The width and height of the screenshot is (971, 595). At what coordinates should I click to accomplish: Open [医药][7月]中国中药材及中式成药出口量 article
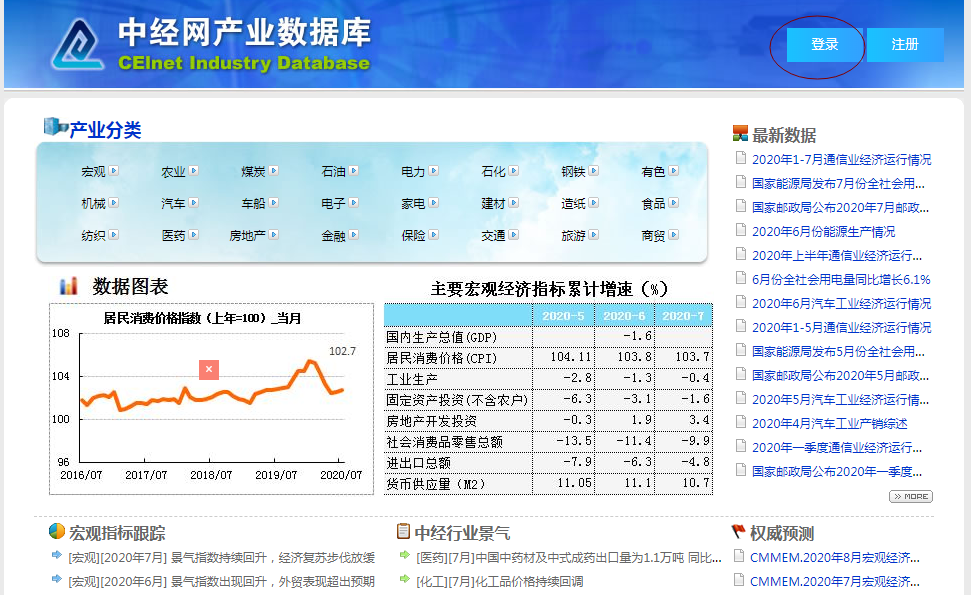(x=568, y=558)
